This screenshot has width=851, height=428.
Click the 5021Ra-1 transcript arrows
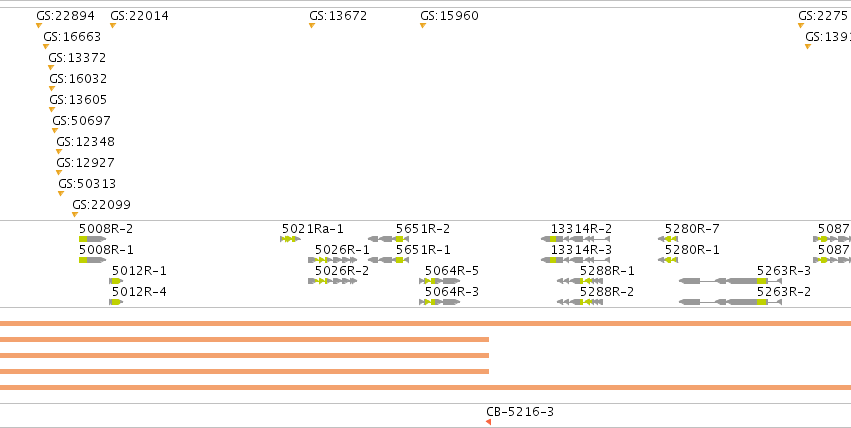tap(290, 239)
